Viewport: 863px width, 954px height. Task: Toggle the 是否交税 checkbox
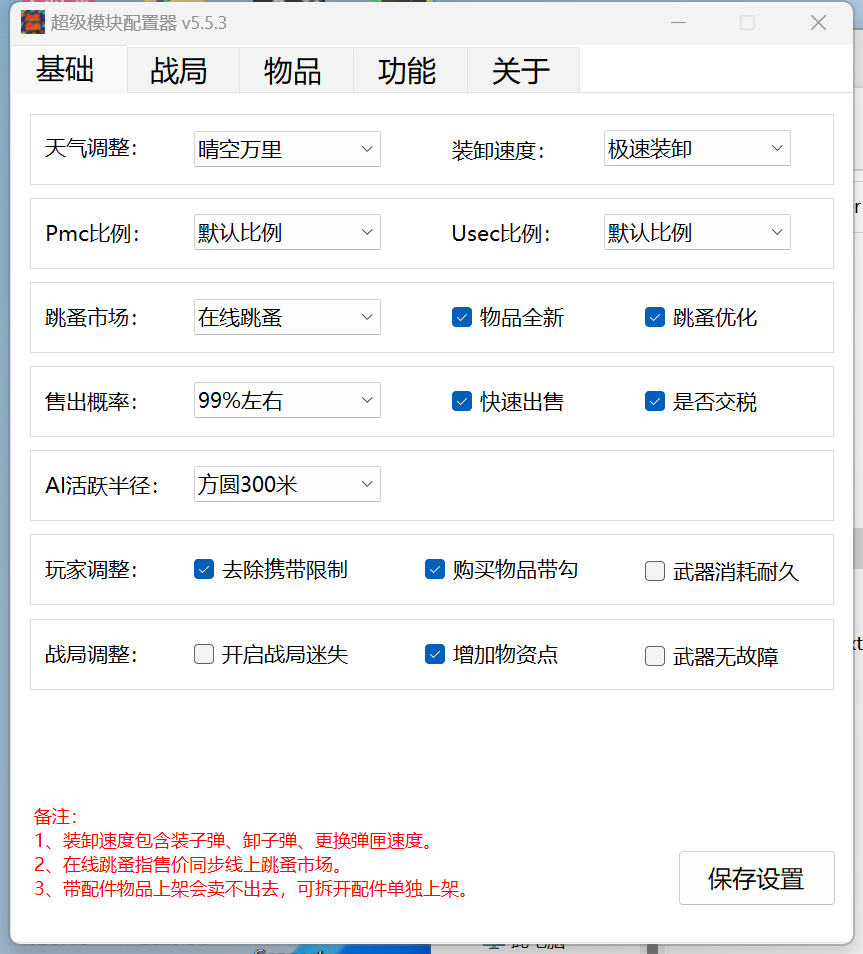pyautogui.click(x=655, y=401)
